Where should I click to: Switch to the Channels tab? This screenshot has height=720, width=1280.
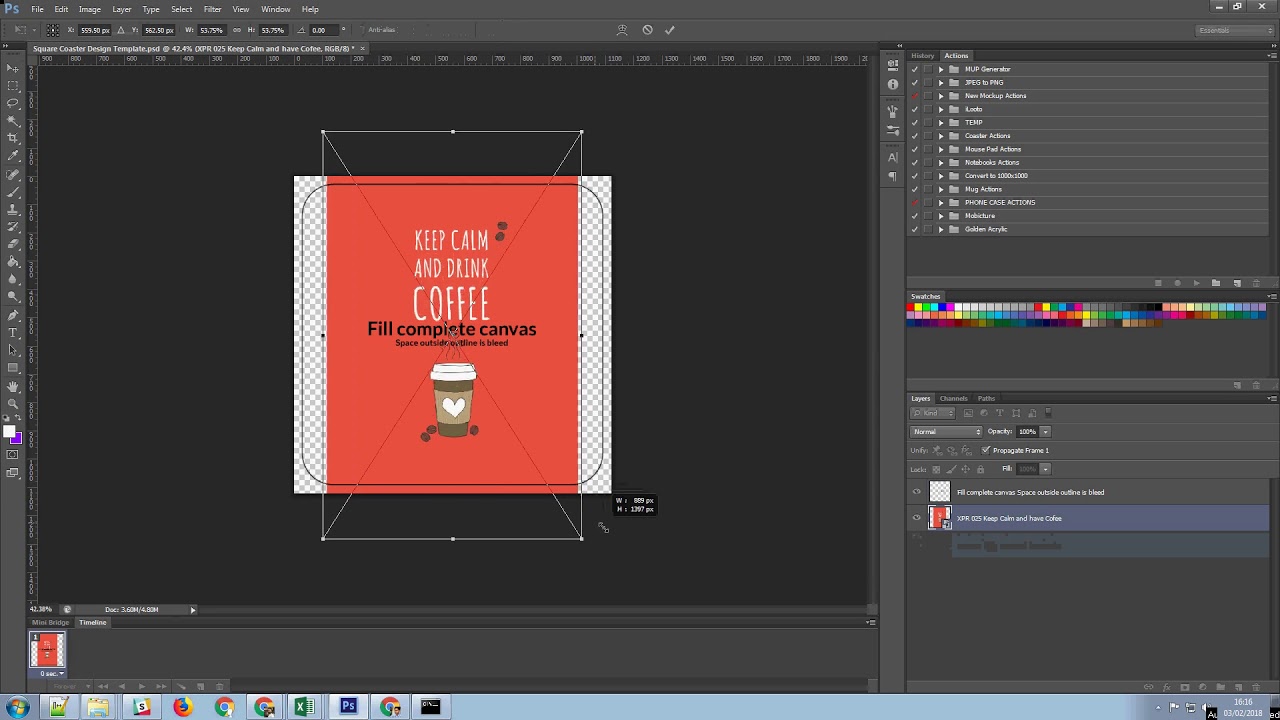tap(953, 399)
